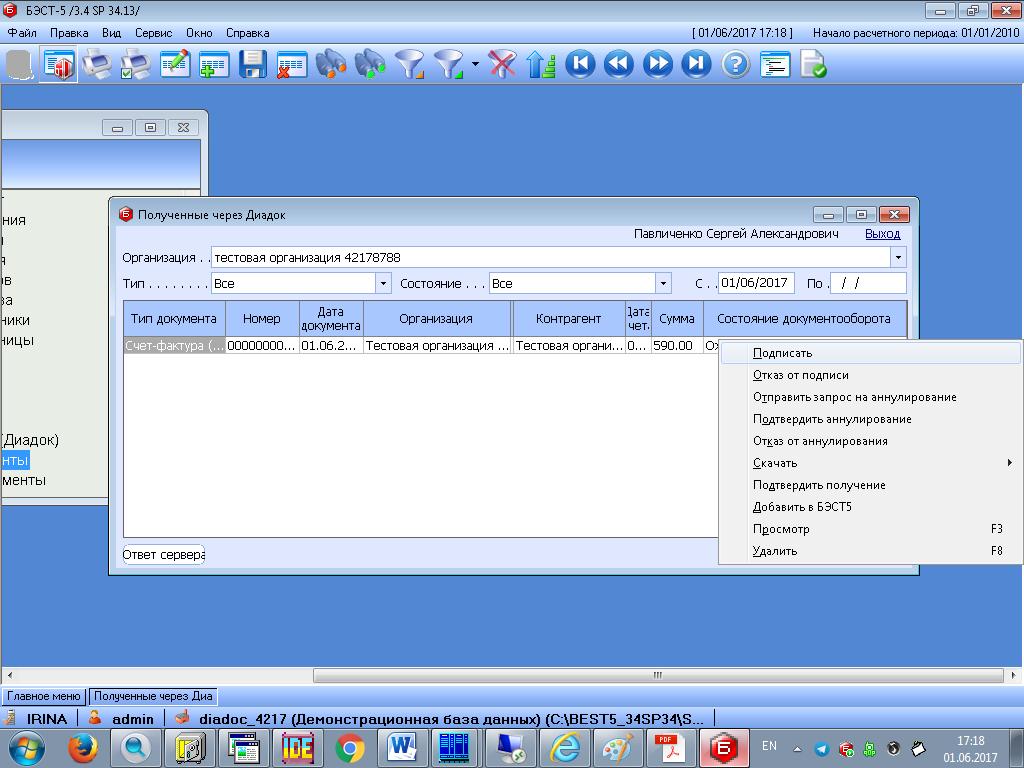Click the Выход link
This screenshot has width=1024, height=768.
point(882,234)
